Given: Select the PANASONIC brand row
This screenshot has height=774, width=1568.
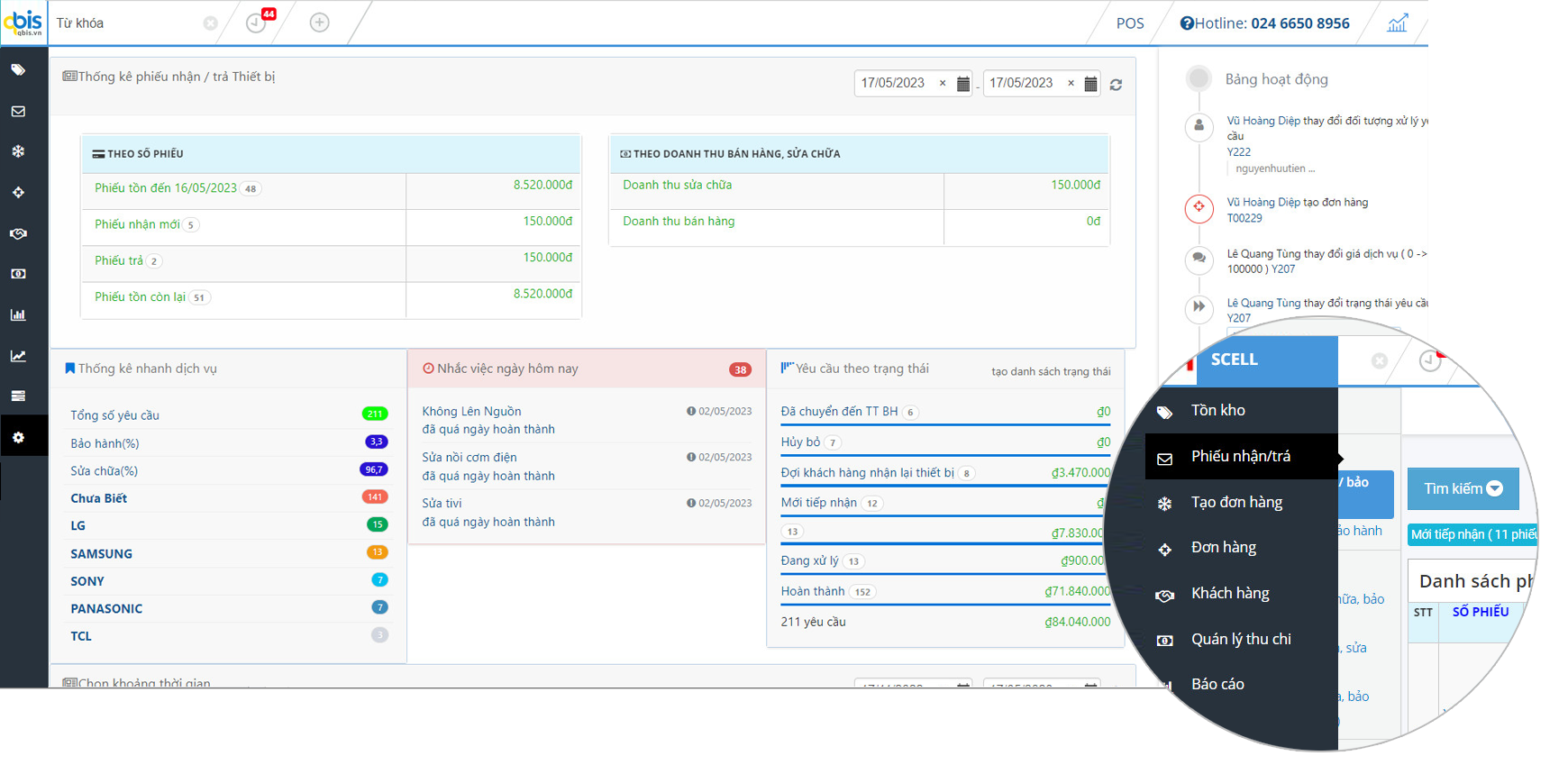Looking at the screenshot, I should point(229,608).
